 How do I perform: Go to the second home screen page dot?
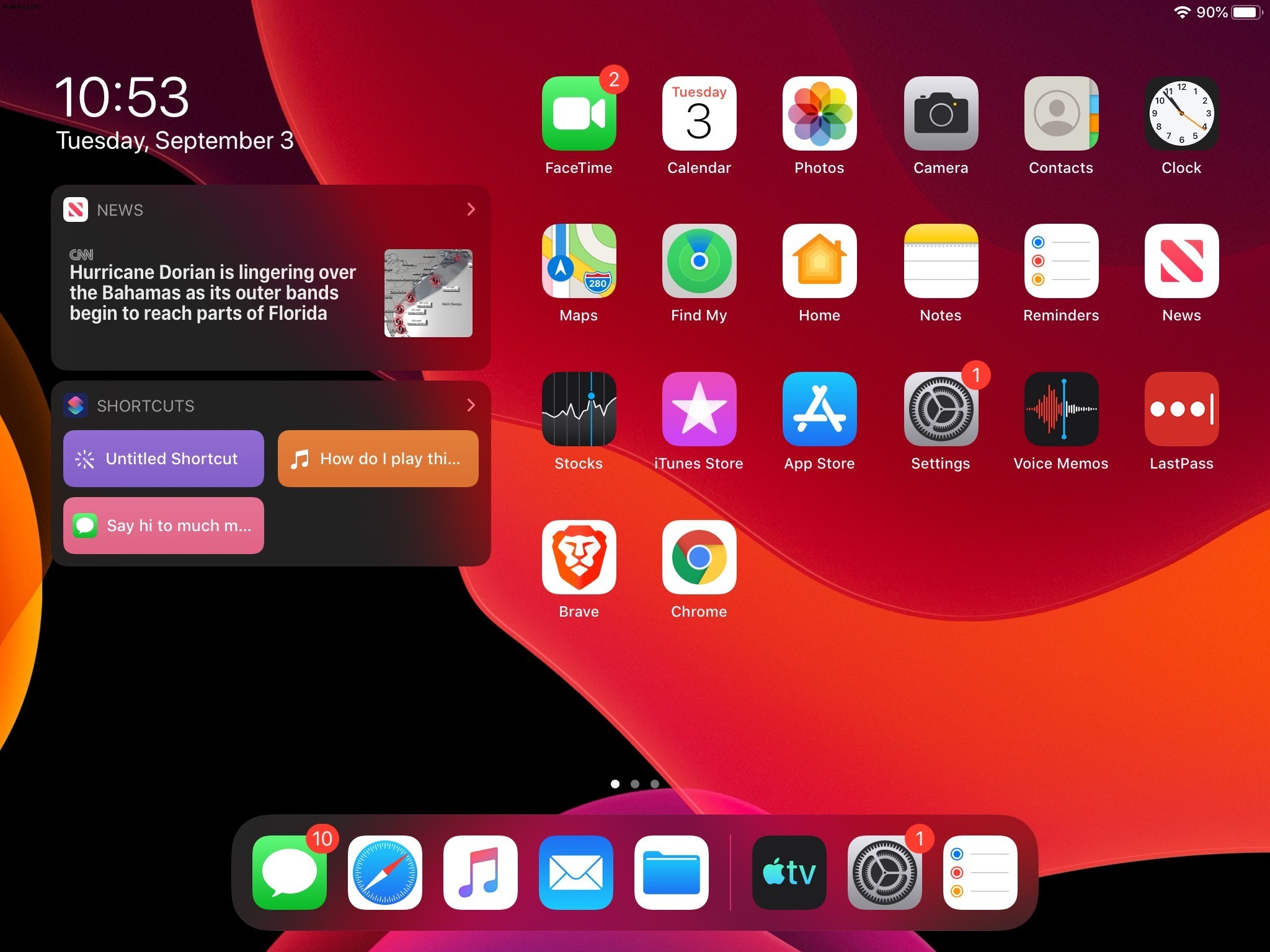635,784
